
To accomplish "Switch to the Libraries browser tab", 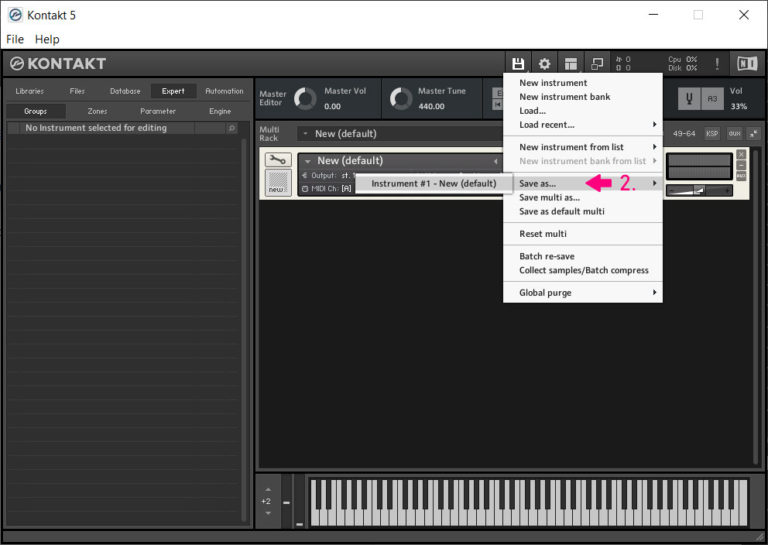I will [30, 91].
